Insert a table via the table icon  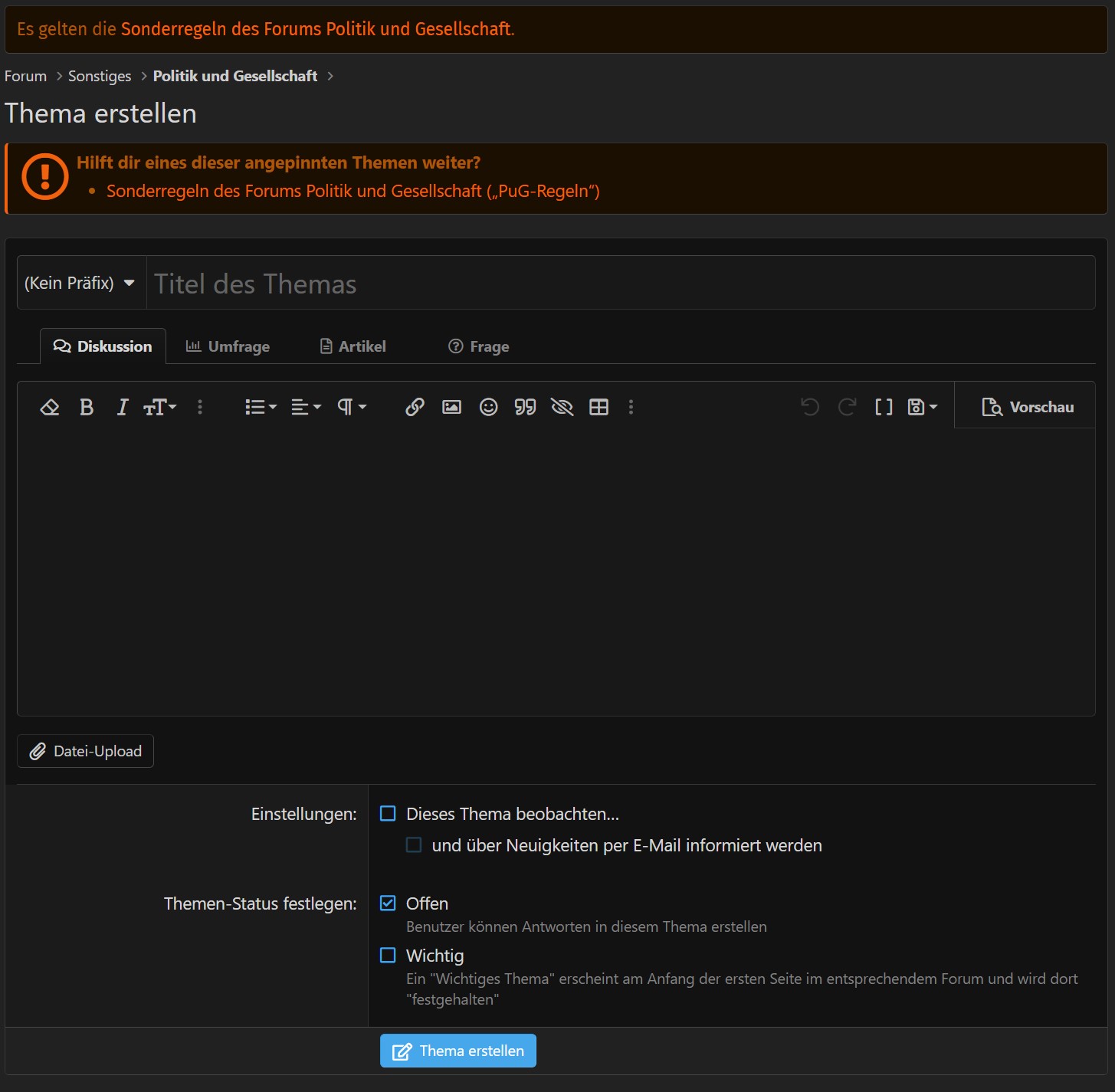coord(598,407)
